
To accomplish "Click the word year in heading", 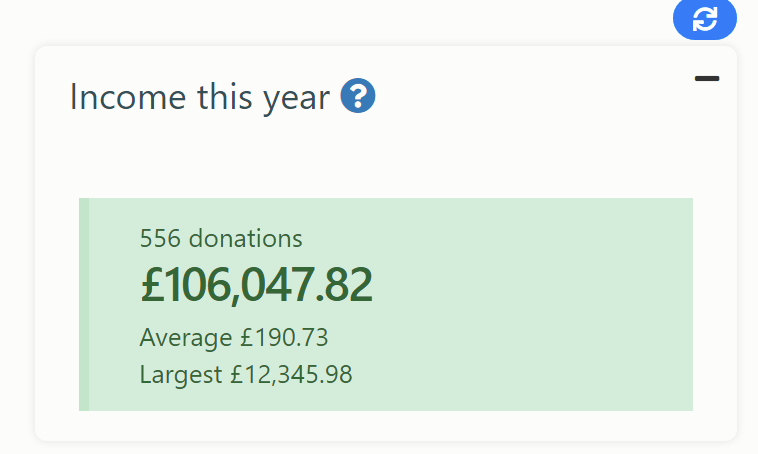I will 296,100.
